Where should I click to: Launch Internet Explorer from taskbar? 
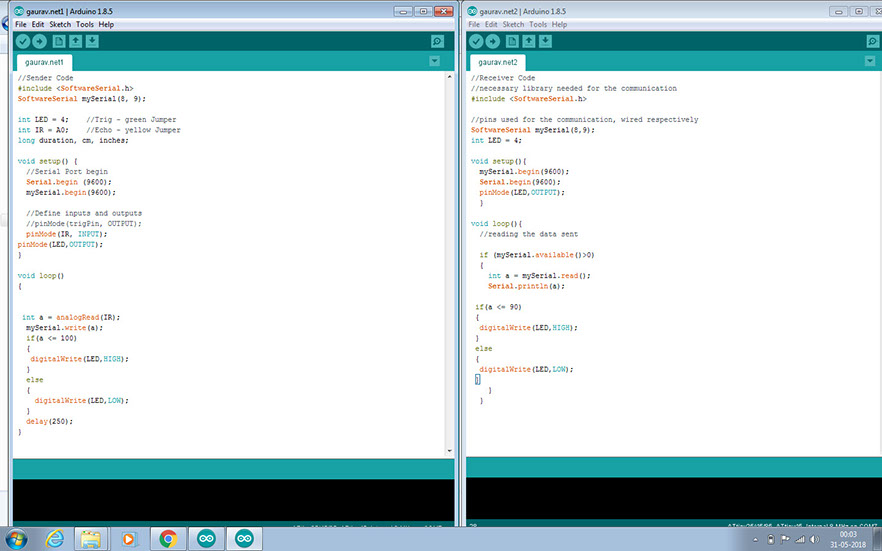coord(55,539)
